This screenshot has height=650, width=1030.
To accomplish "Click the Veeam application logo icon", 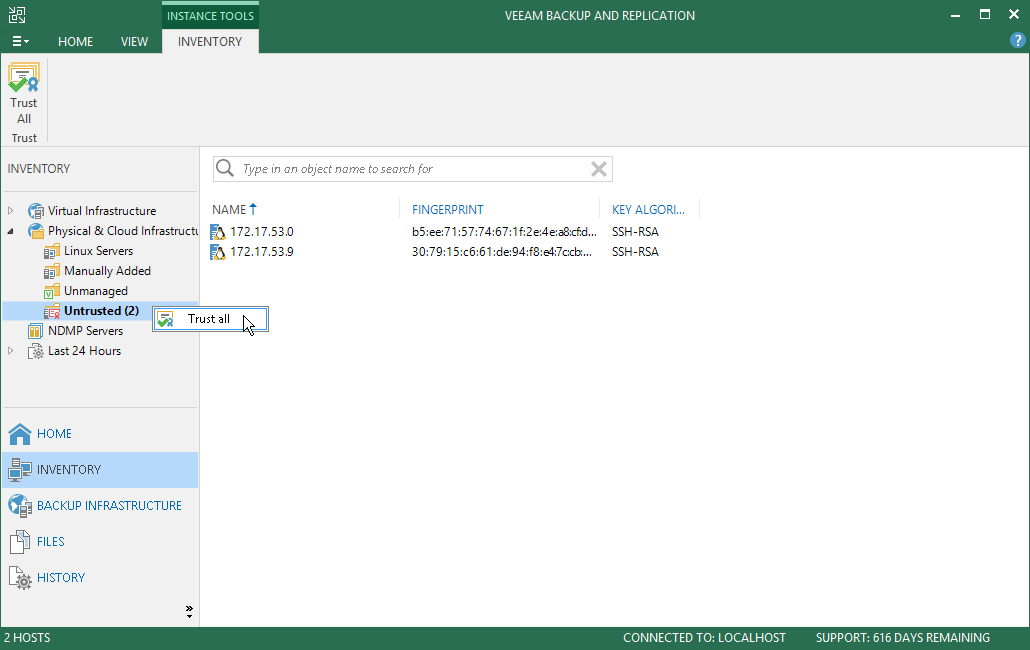I will pyautogui.click(x=17, y=15).
